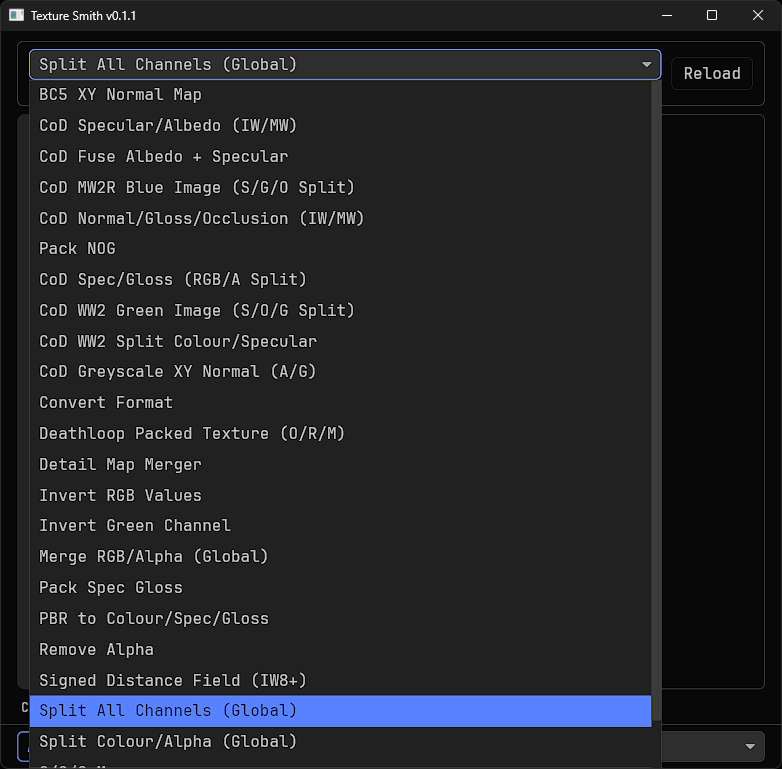Screen dimensions: 782x769
Task: Click the Texture Smith app icon
Action: (x=16, y=15)
